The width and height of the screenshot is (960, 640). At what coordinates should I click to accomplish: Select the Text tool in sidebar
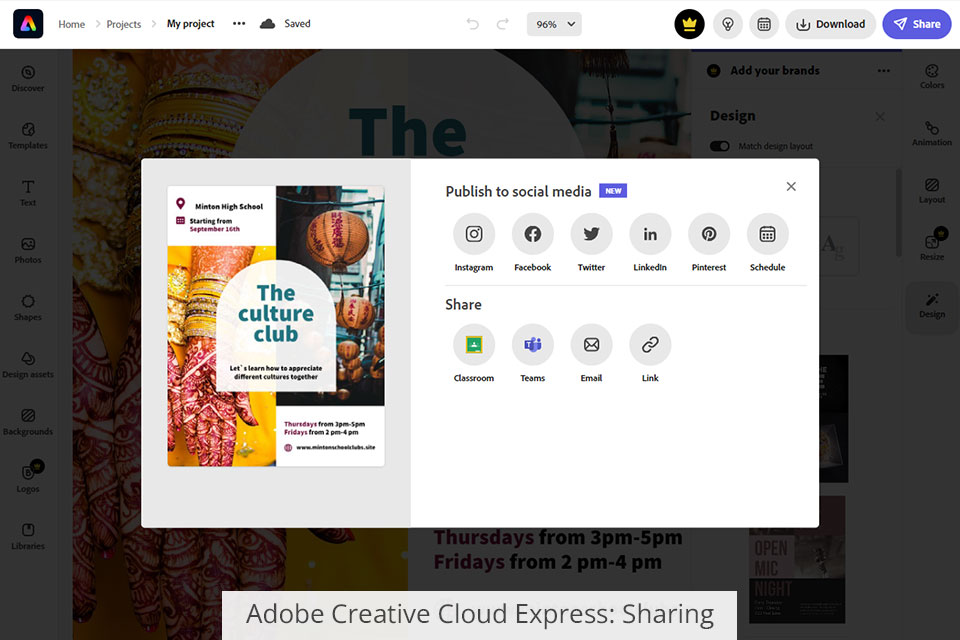click(28, 193)
